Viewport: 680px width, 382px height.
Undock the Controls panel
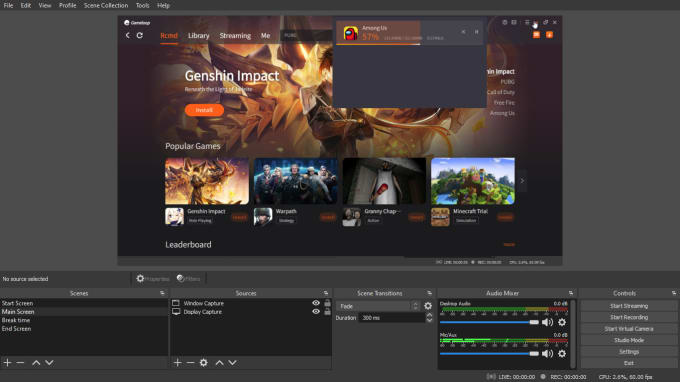click(674, 293)
